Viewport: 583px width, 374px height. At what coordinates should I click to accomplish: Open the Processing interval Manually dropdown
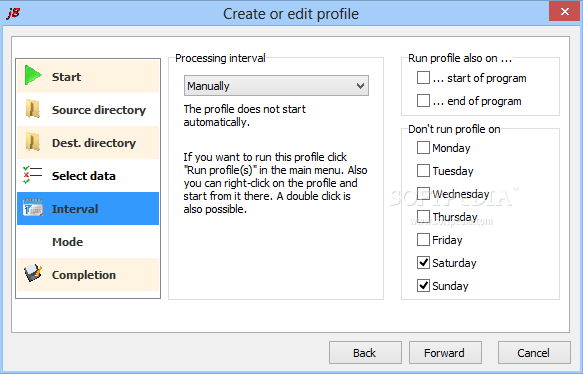[x=276, y=86]
